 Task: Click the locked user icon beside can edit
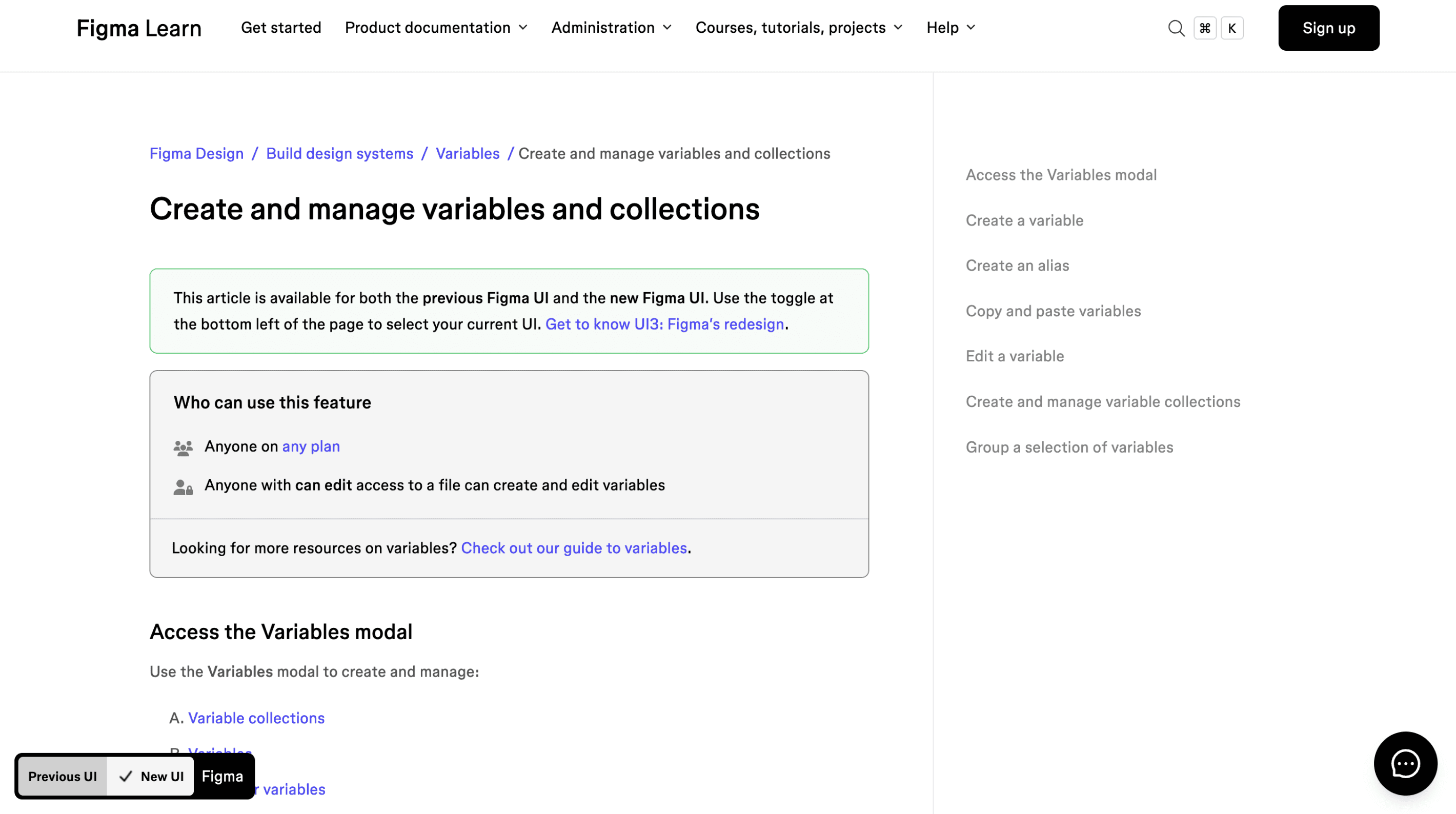(183, 486)
